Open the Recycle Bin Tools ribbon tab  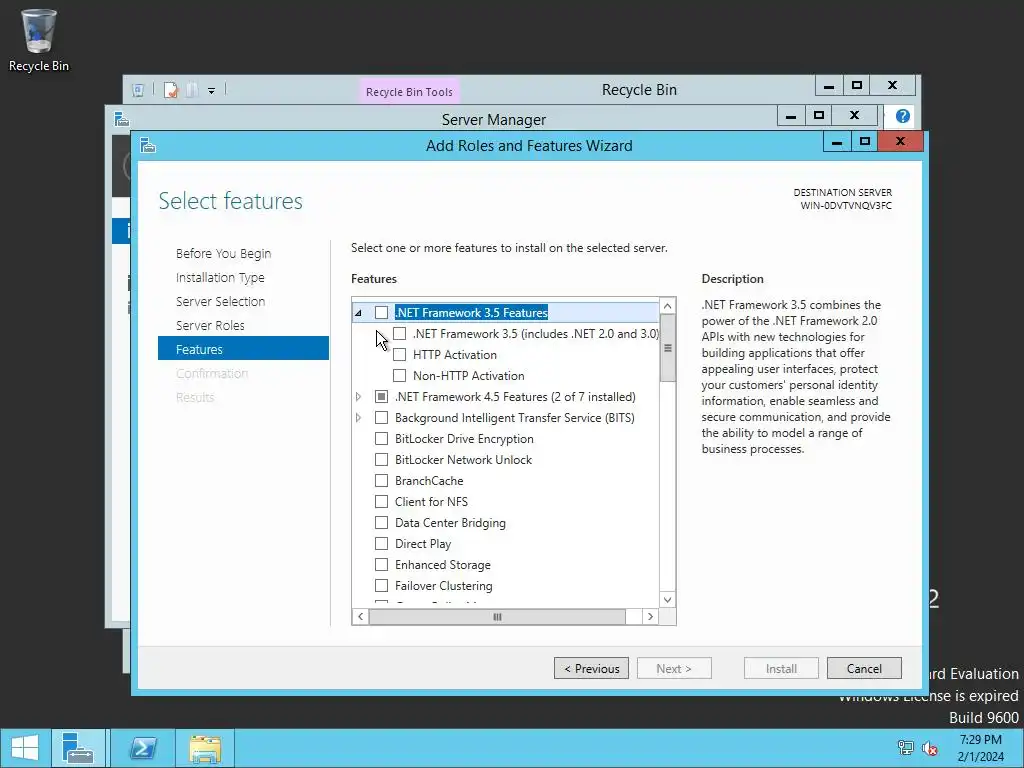click(x=409, y=91)
